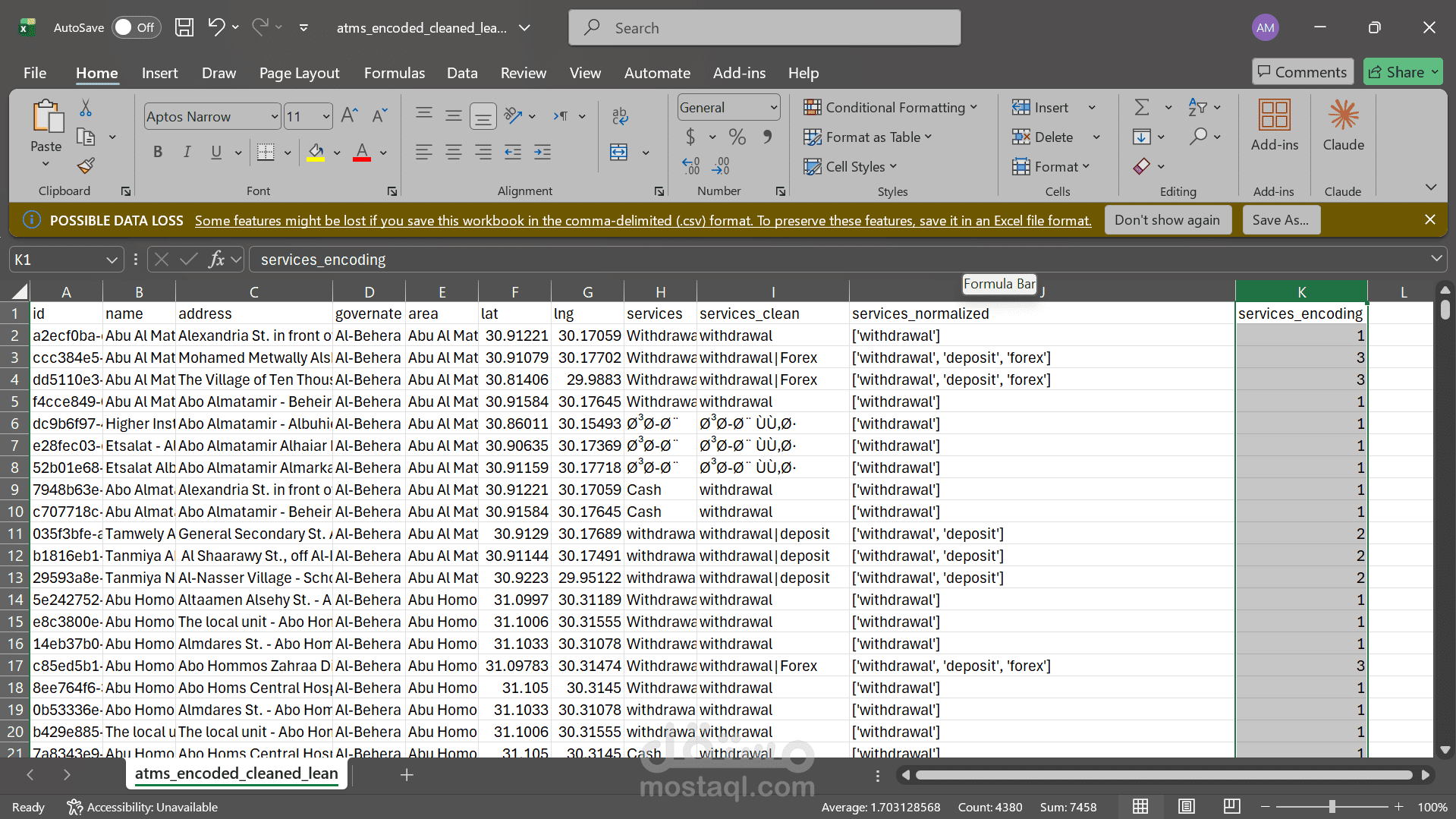
Task: Apply Percent Style with the % icon
Action: pyautogui.click(x=737, y=137)
